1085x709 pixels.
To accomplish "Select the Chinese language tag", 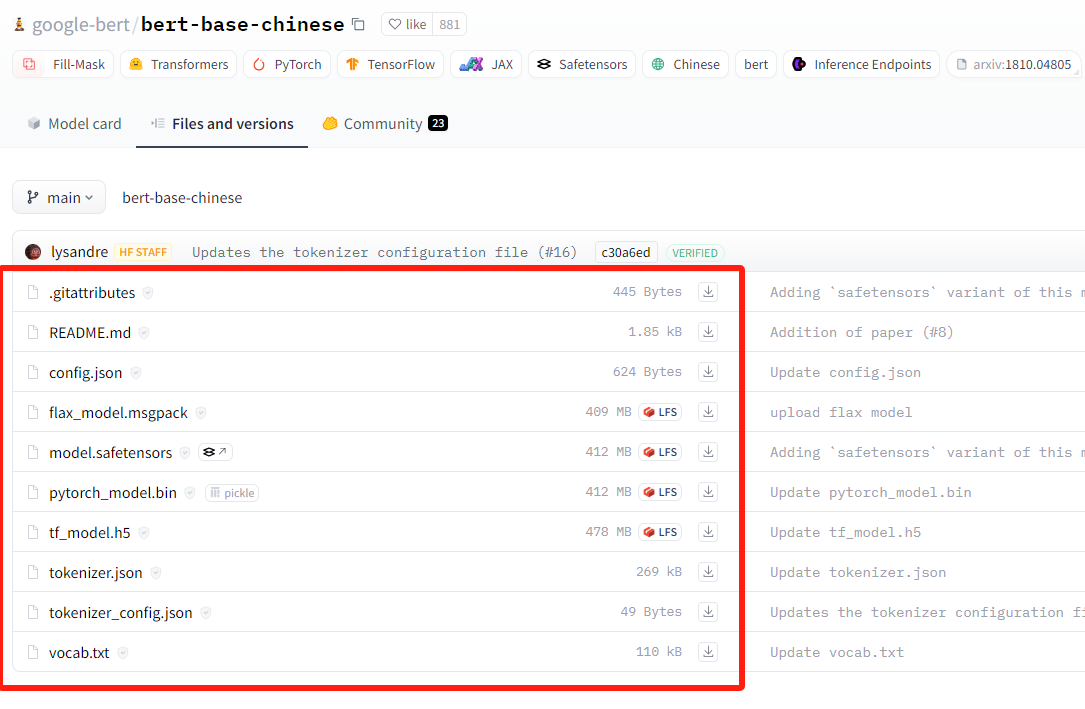I will 685,64.
